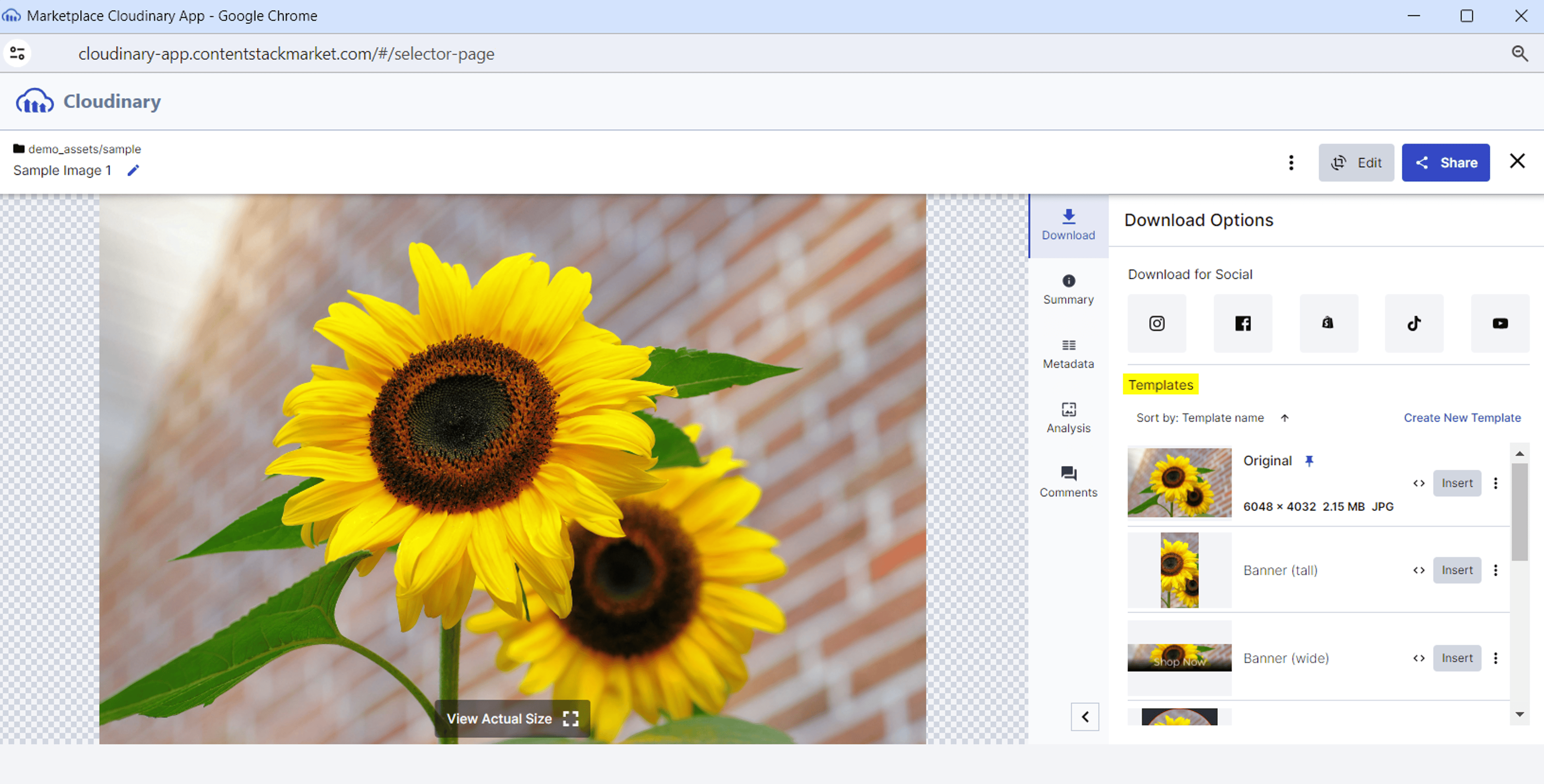Open Chrome site information icon
Viewport: 1544px width, 784px height.
coord(17,53)
